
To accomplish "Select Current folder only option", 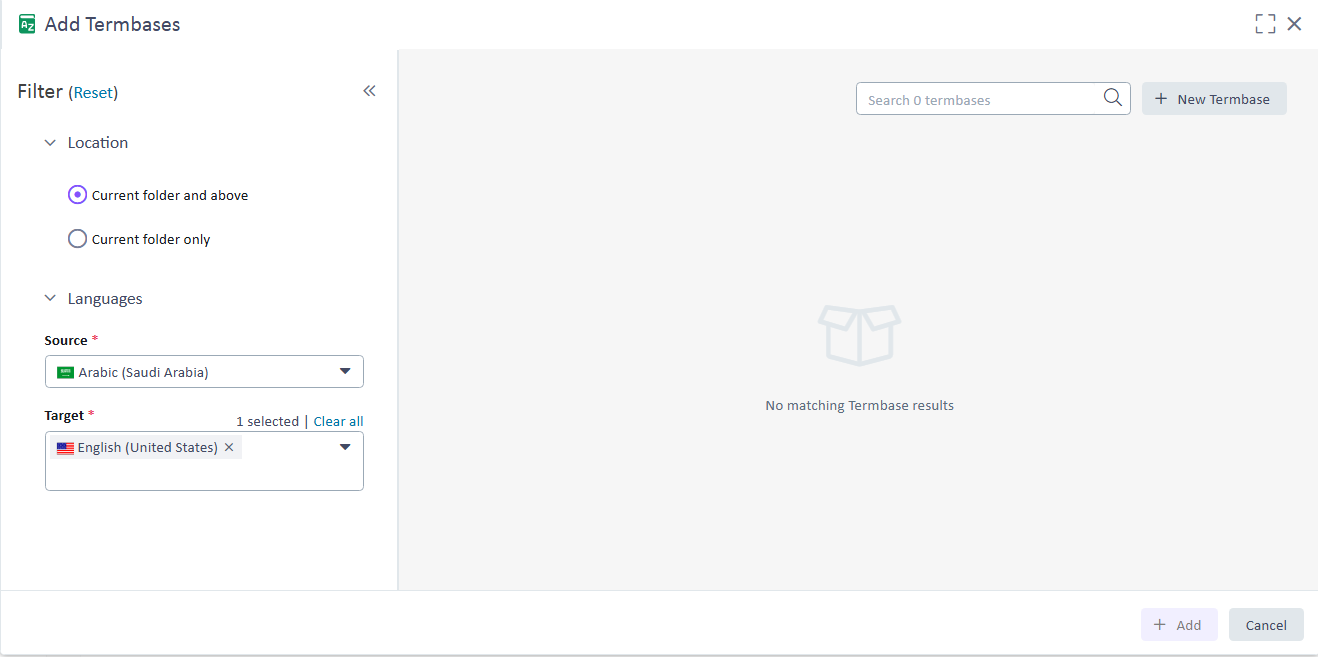I will coord(77,239).
